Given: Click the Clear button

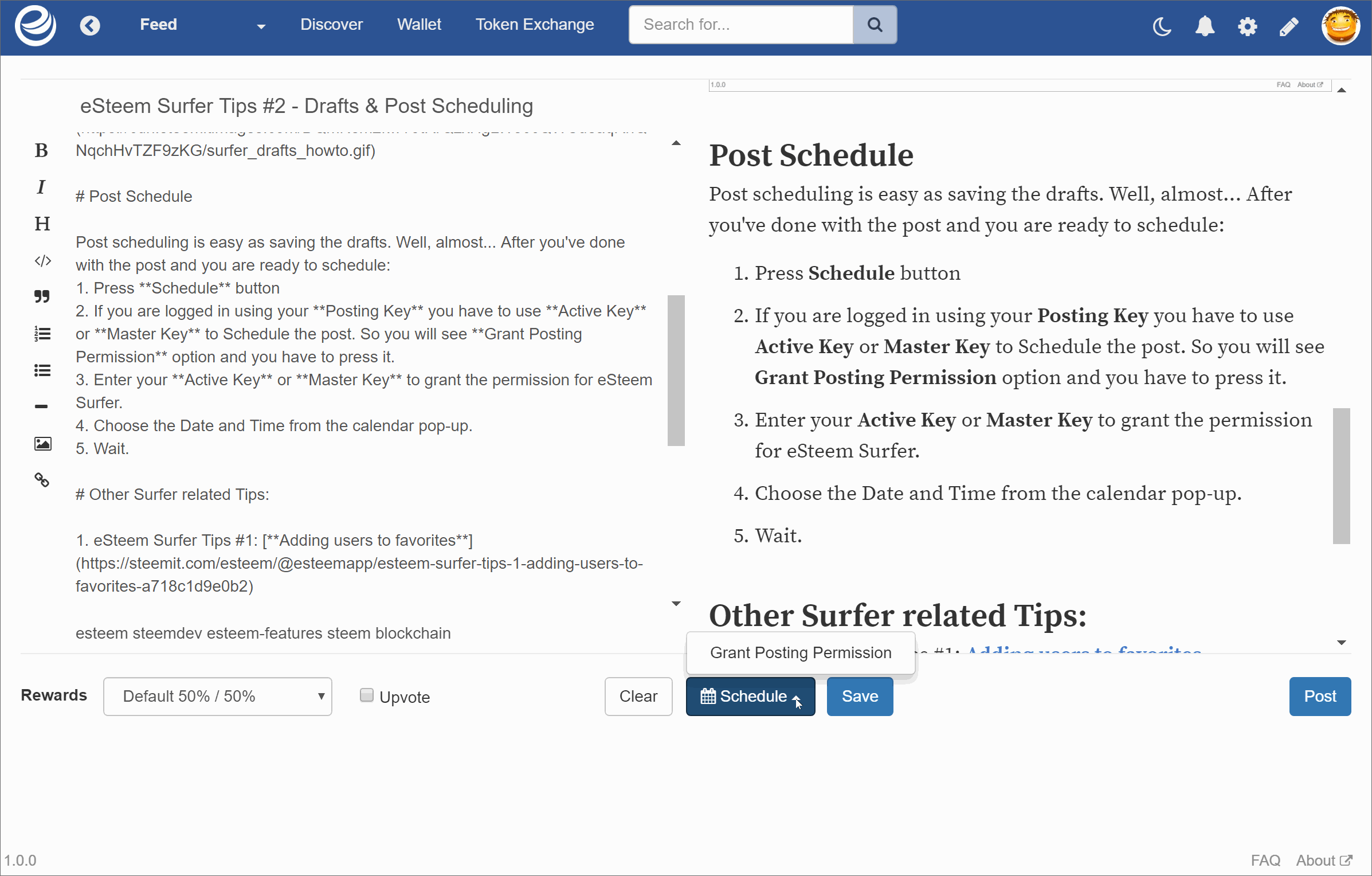Looking at the screenshot, I should 638,696.
